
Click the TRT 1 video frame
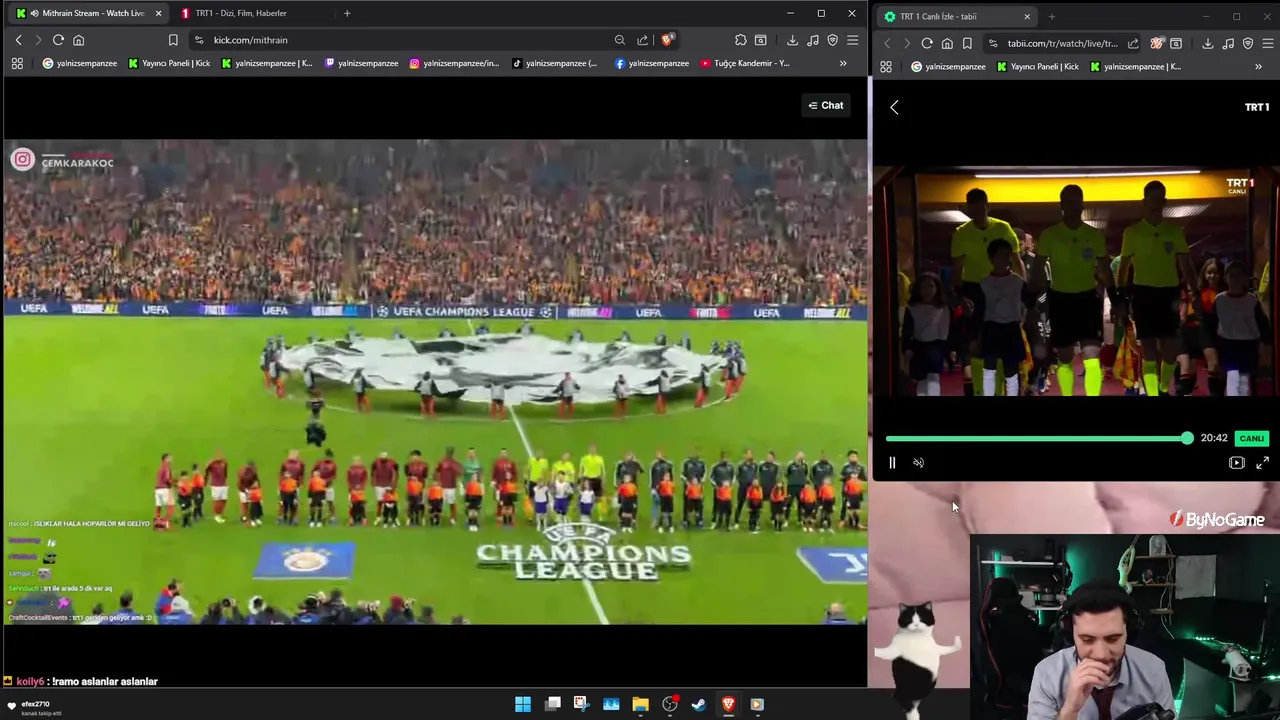1075,282
